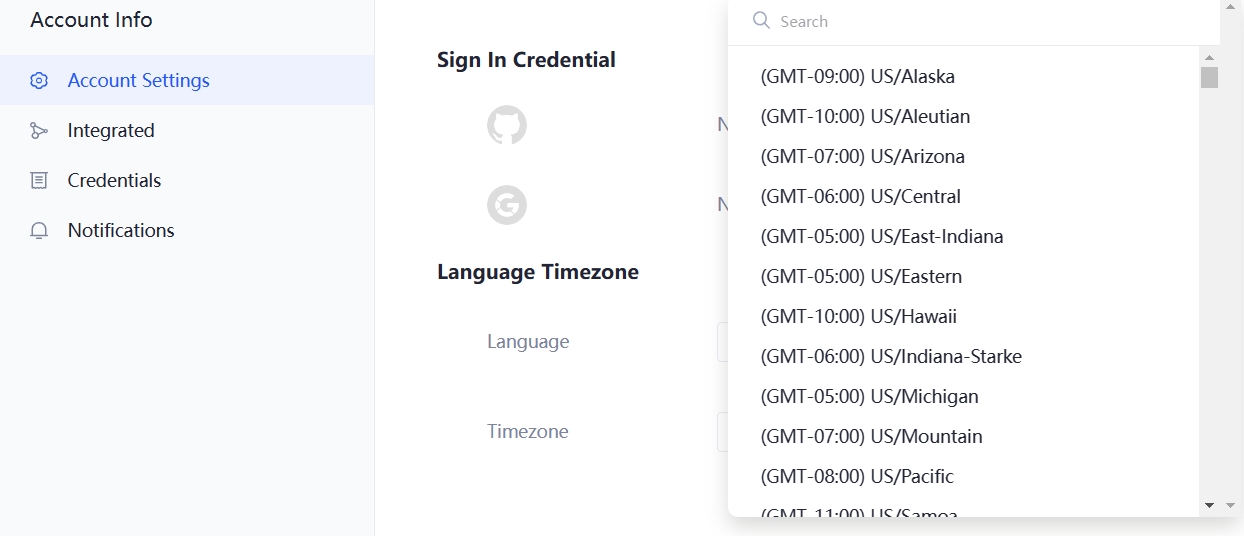Screen dimensions: 1244x536
Task: Choose US/Hawaii from timezone list
Action: click(858, 317)
